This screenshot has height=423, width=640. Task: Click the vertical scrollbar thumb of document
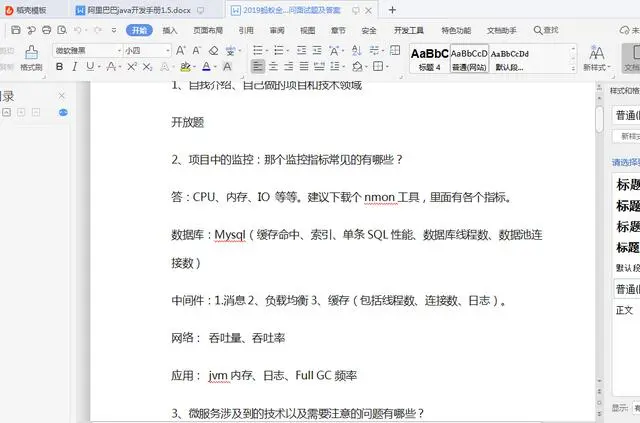pos(599,119)
